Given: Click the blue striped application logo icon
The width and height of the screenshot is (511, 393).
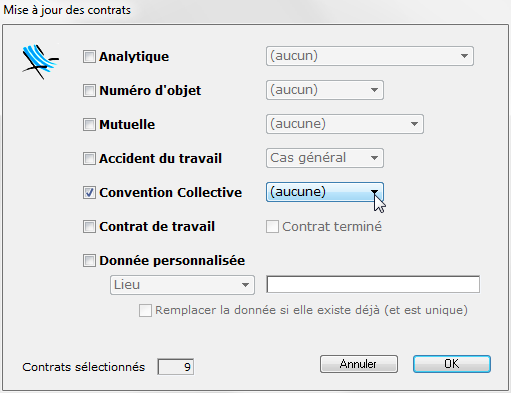Looking at the screenshot, I should [41, 61].
